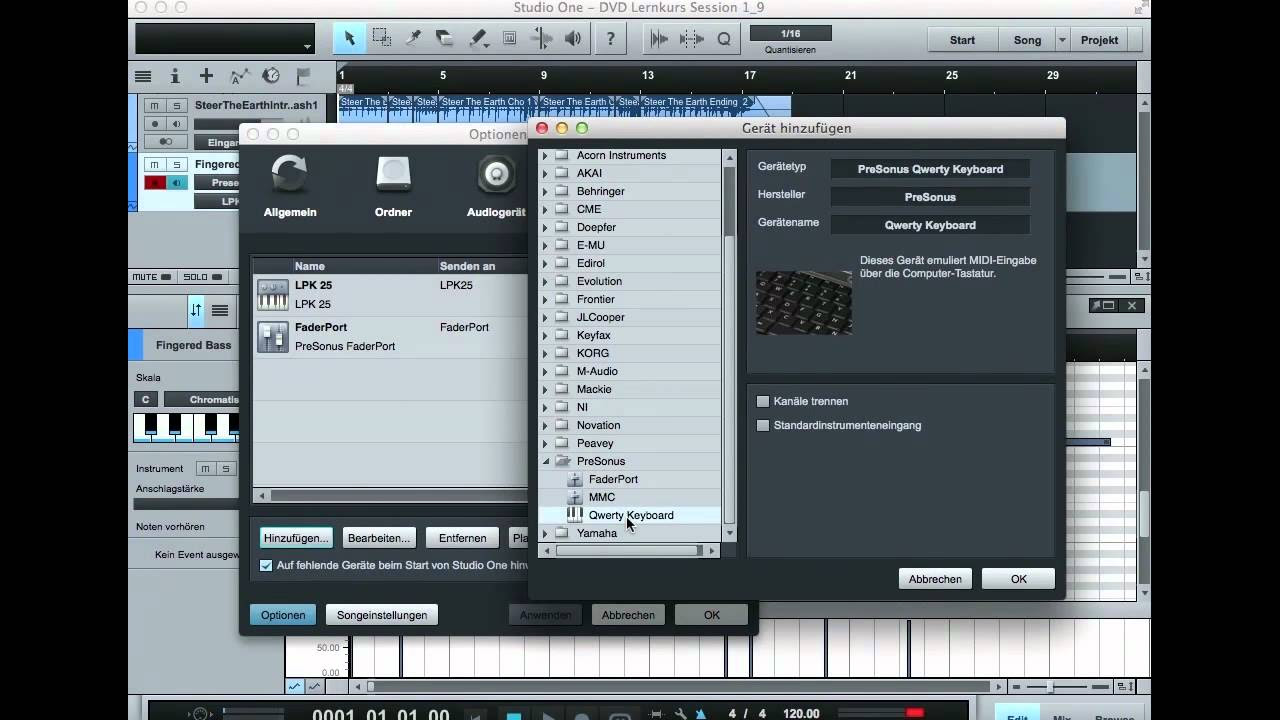Pick the Split (knife) tool
The image size is (1280, 720).
[x=413, y=39]
